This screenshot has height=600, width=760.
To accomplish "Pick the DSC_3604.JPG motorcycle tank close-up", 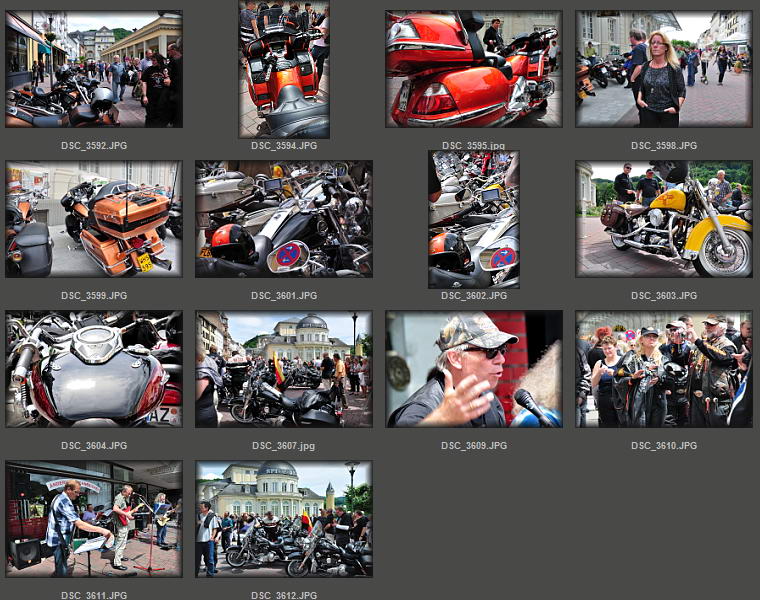I will pyautogui.click(x=93, y=369).
